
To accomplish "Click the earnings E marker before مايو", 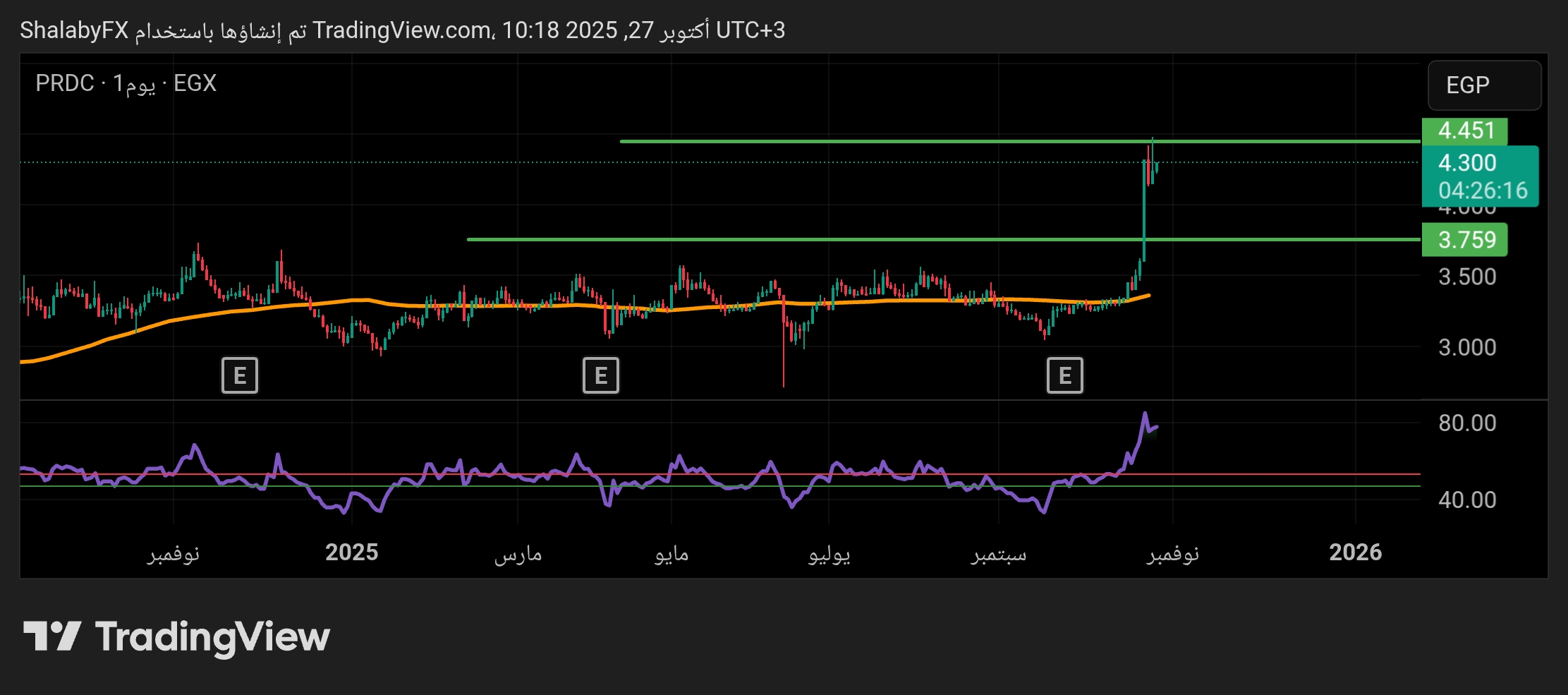I will click(x=600, y=375).
